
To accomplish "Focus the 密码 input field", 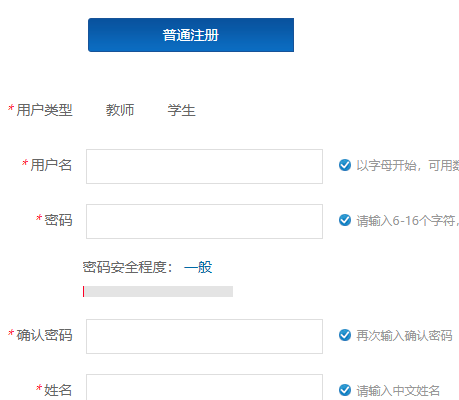I will click(204, 221).
